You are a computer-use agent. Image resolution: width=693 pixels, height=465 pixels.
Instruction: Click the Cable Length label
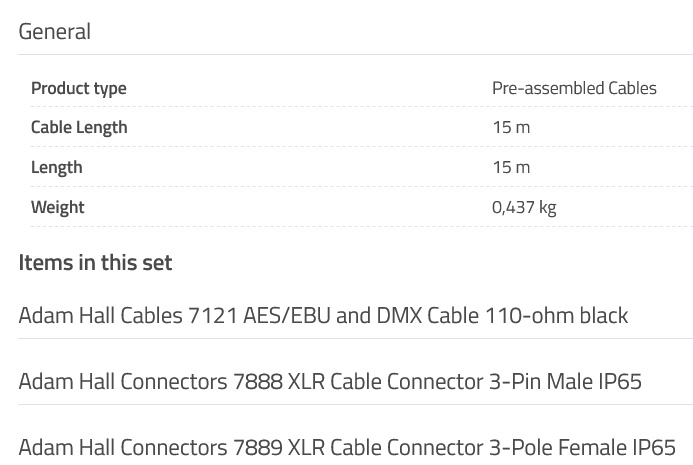point(79,128)
